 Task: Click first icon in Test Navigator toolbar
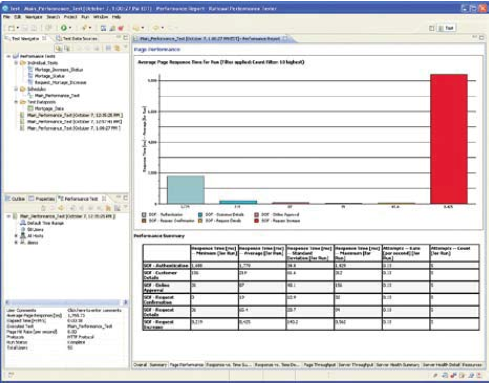coord(59,48)
